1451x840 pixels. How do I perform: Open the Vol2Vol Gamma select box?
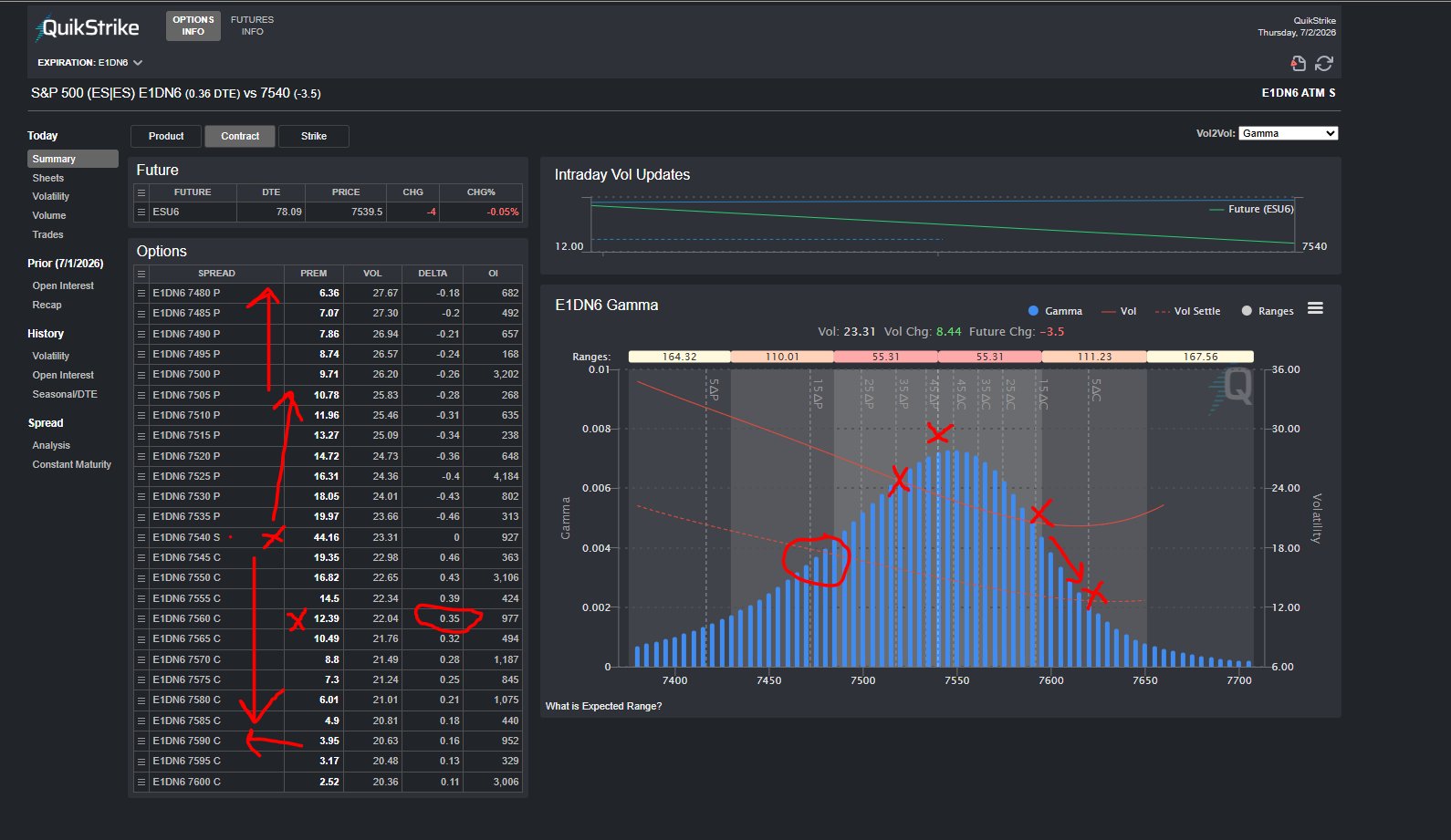(x=1289, y=133)
